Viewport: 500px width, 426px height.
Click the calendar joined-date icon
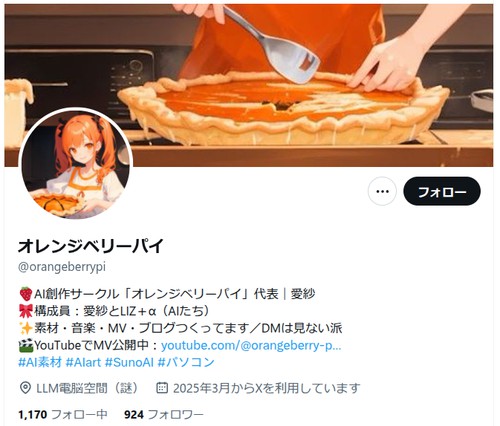162,388
